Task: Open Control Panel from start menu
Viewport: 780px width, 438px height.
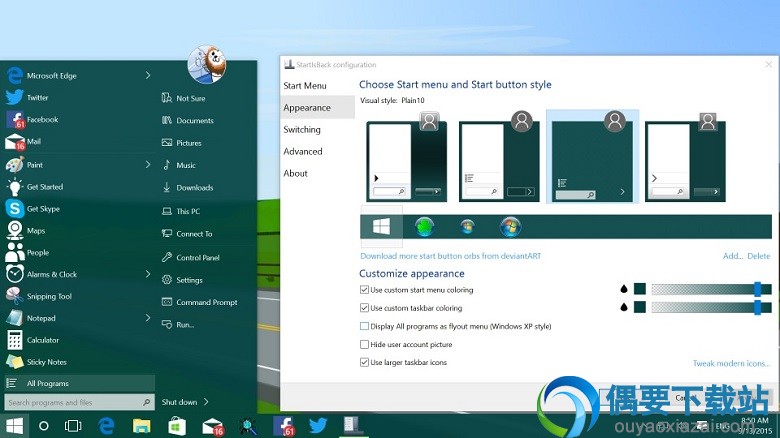Action: pyautogui.click(x=191, y=257)
